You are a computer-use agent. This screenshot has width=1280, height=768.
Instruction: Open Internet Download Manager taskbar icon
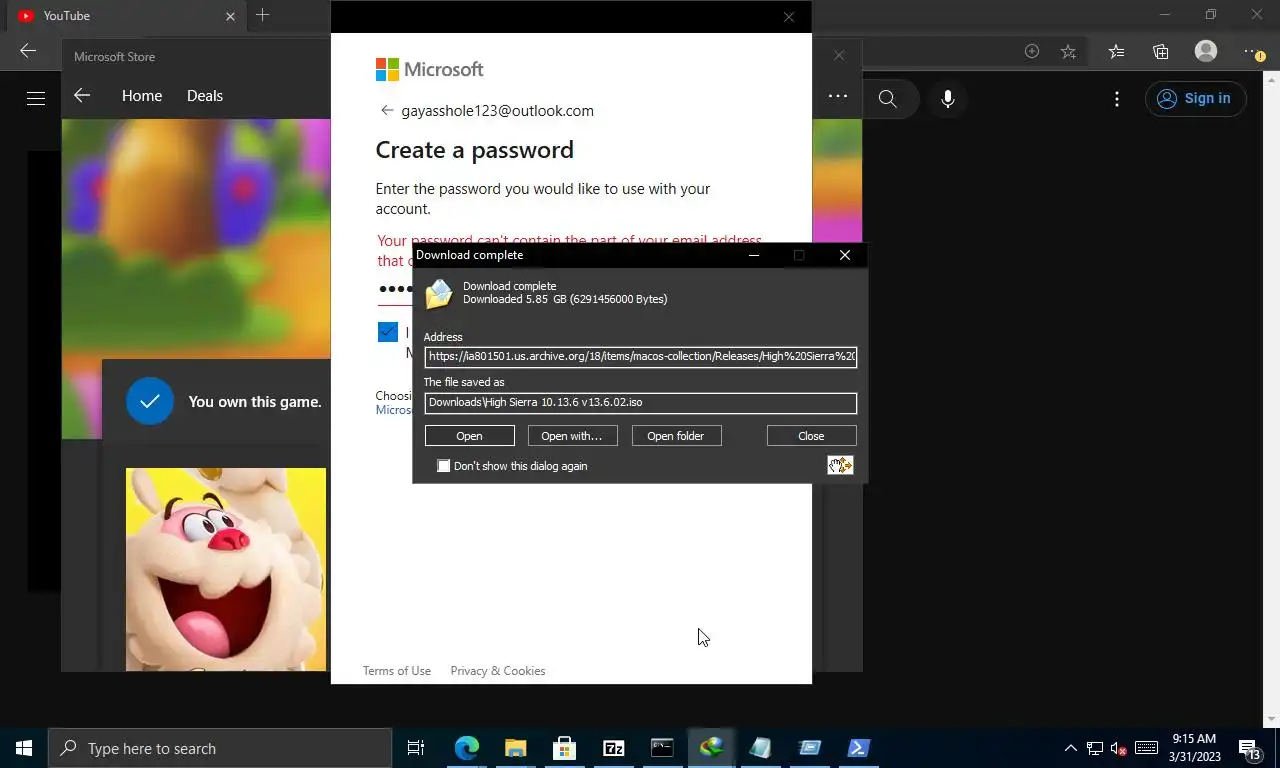coord(711,748)
